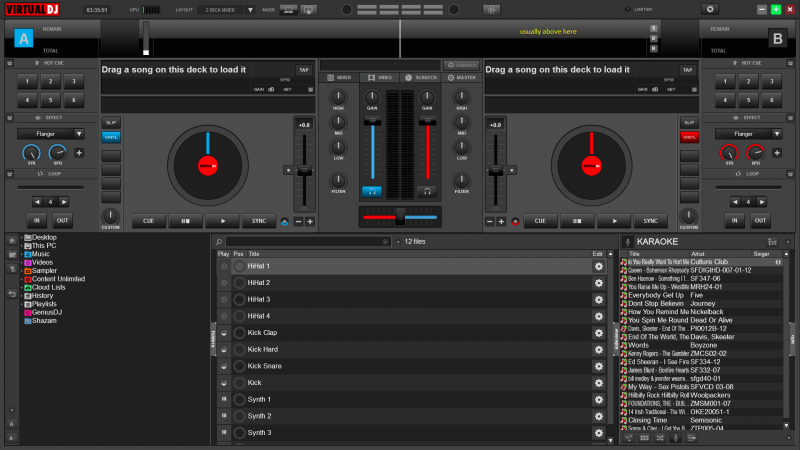This screenshot has width=800, height=450.
Task: Open deck B key options dropdown
Action: click(694, 89)
